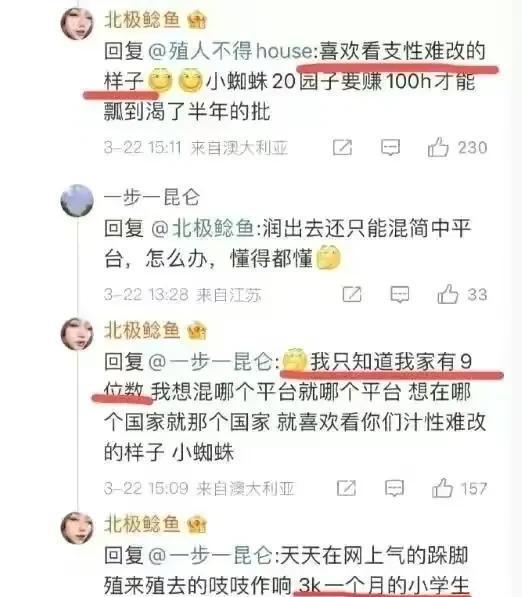Viewport: 522px width, 597px height.
Task: Open 一步一昆仑's profile avatar
Action: tap(77, 201)
